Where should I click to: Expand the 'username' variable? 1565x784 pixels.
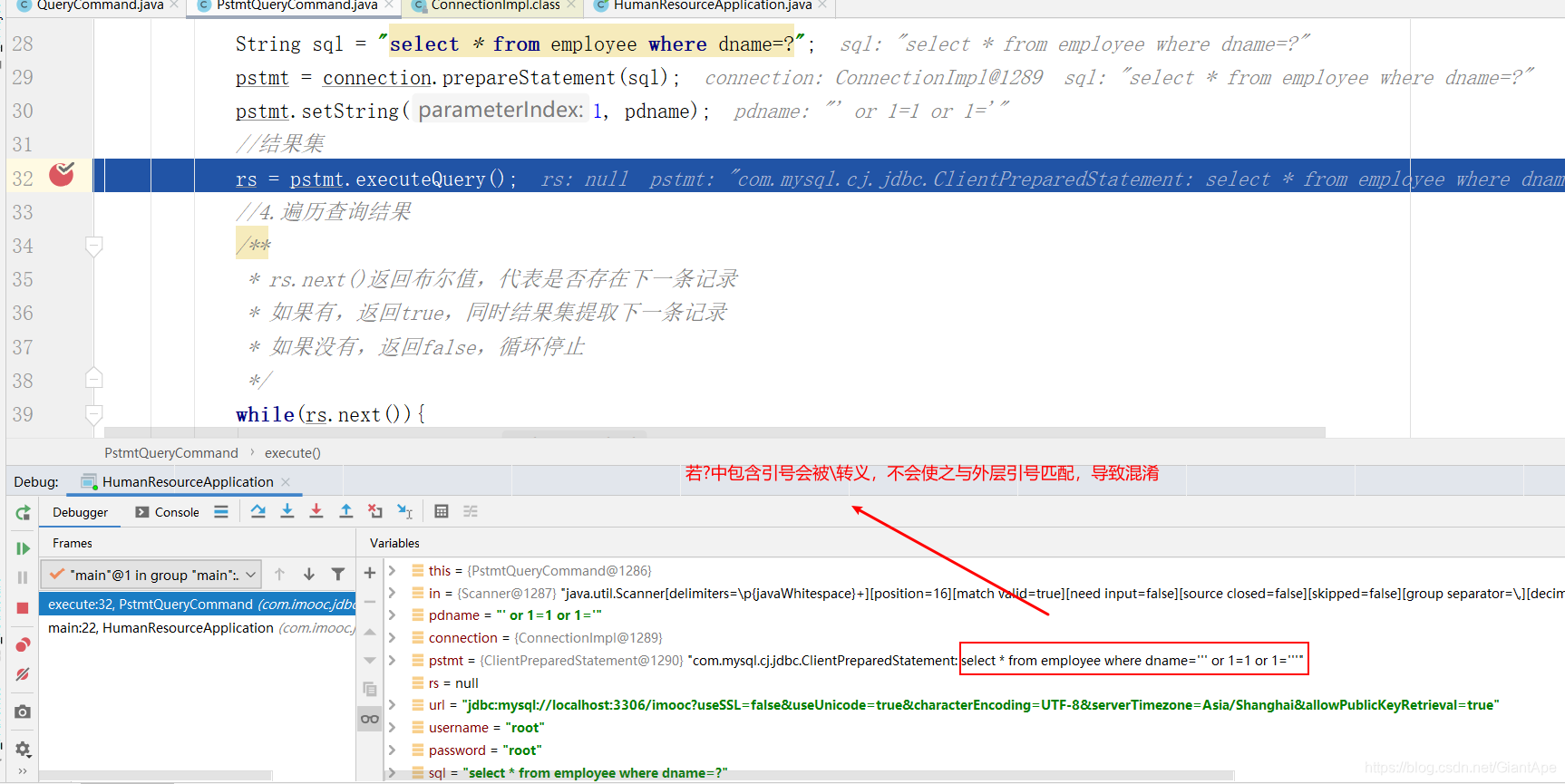pos(393,727)
